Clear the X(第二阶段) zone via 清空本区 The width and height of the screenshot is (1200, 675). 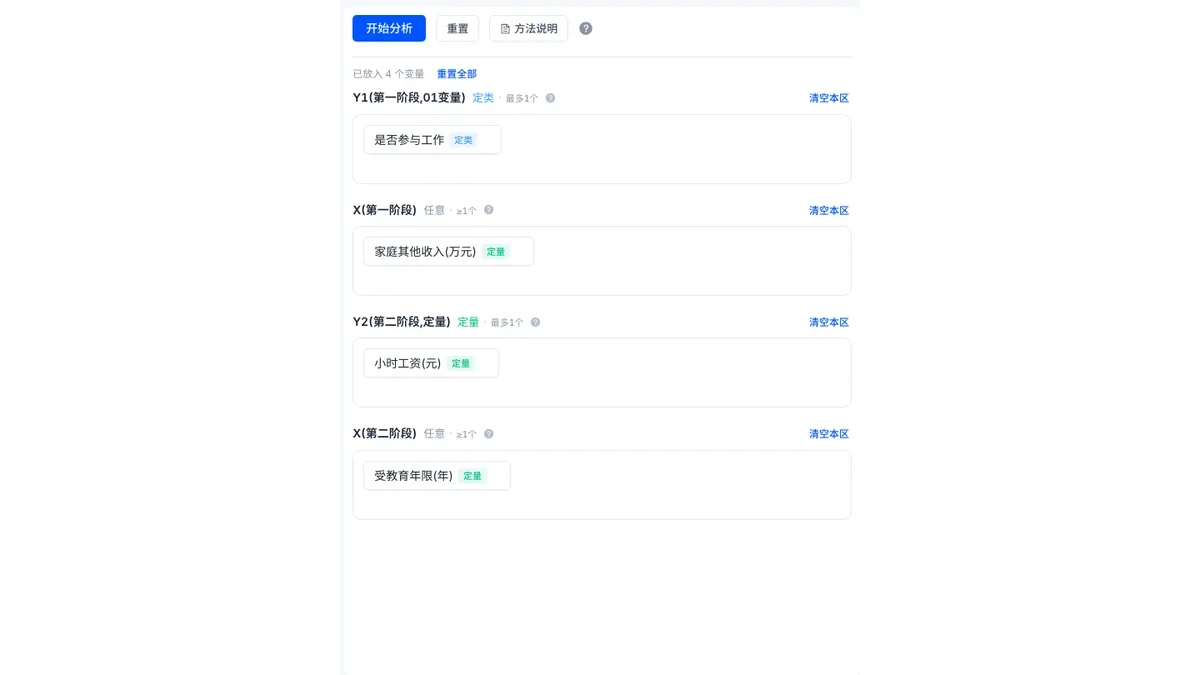[829, 434]
